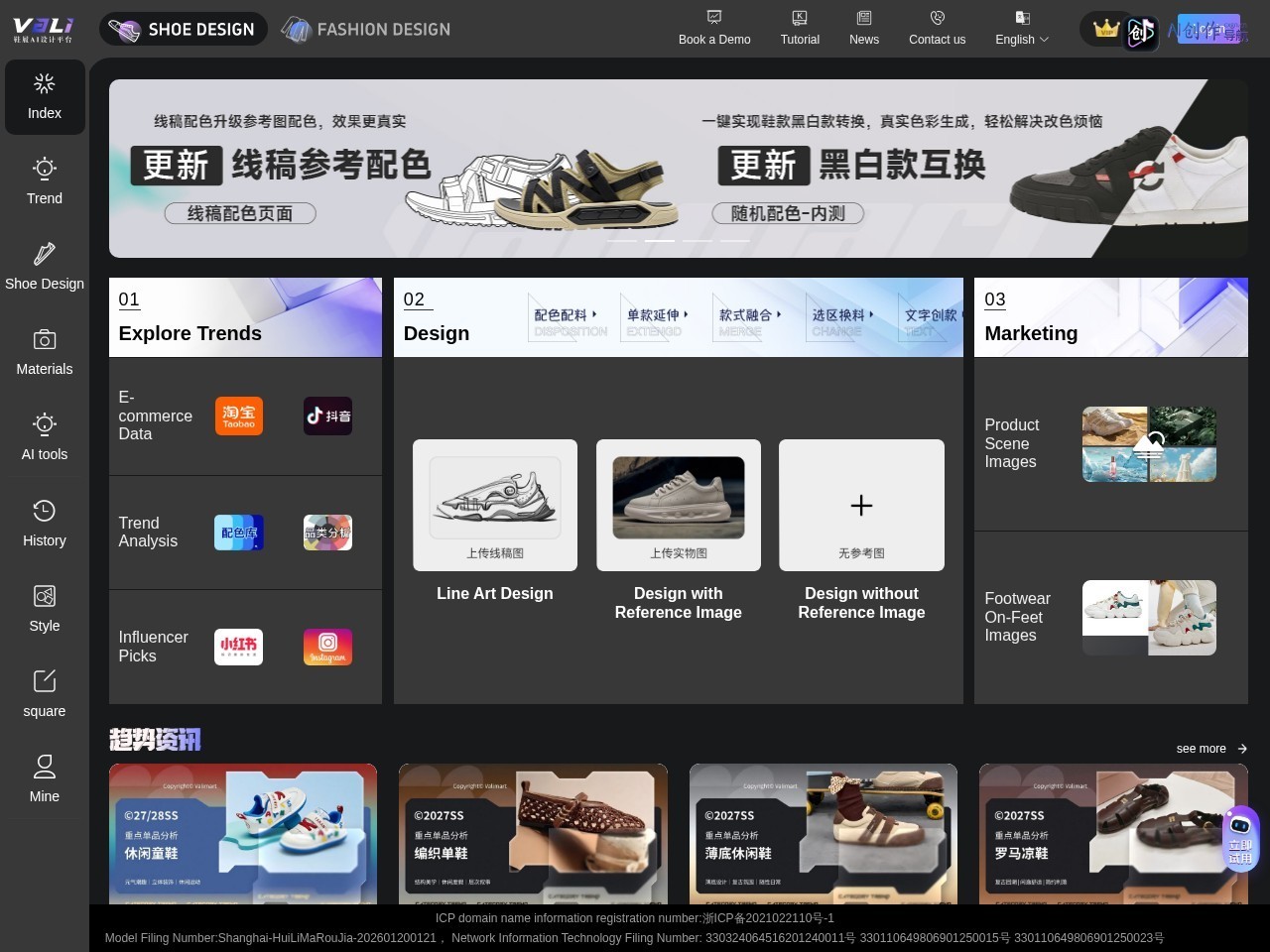This screenshot has height=952, width=1270.
Task: Open the 薄底休闲鞋 trend report card
Action: click(824, 834)
